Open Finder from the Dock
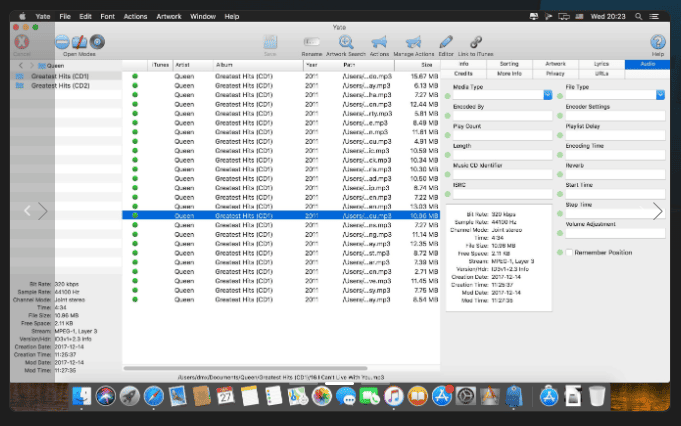The width and height of the screenshot is (681, 426). (82, 396)
